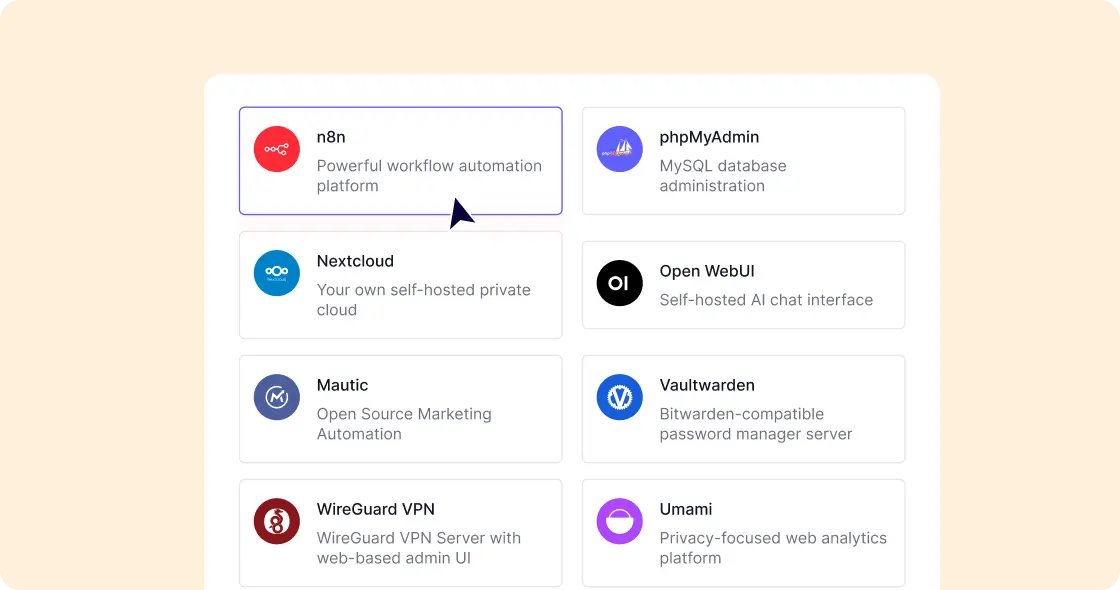Select the WireGuard VPN server card
This screenshot has height=590, width=1120.
[x=400, y=532]
